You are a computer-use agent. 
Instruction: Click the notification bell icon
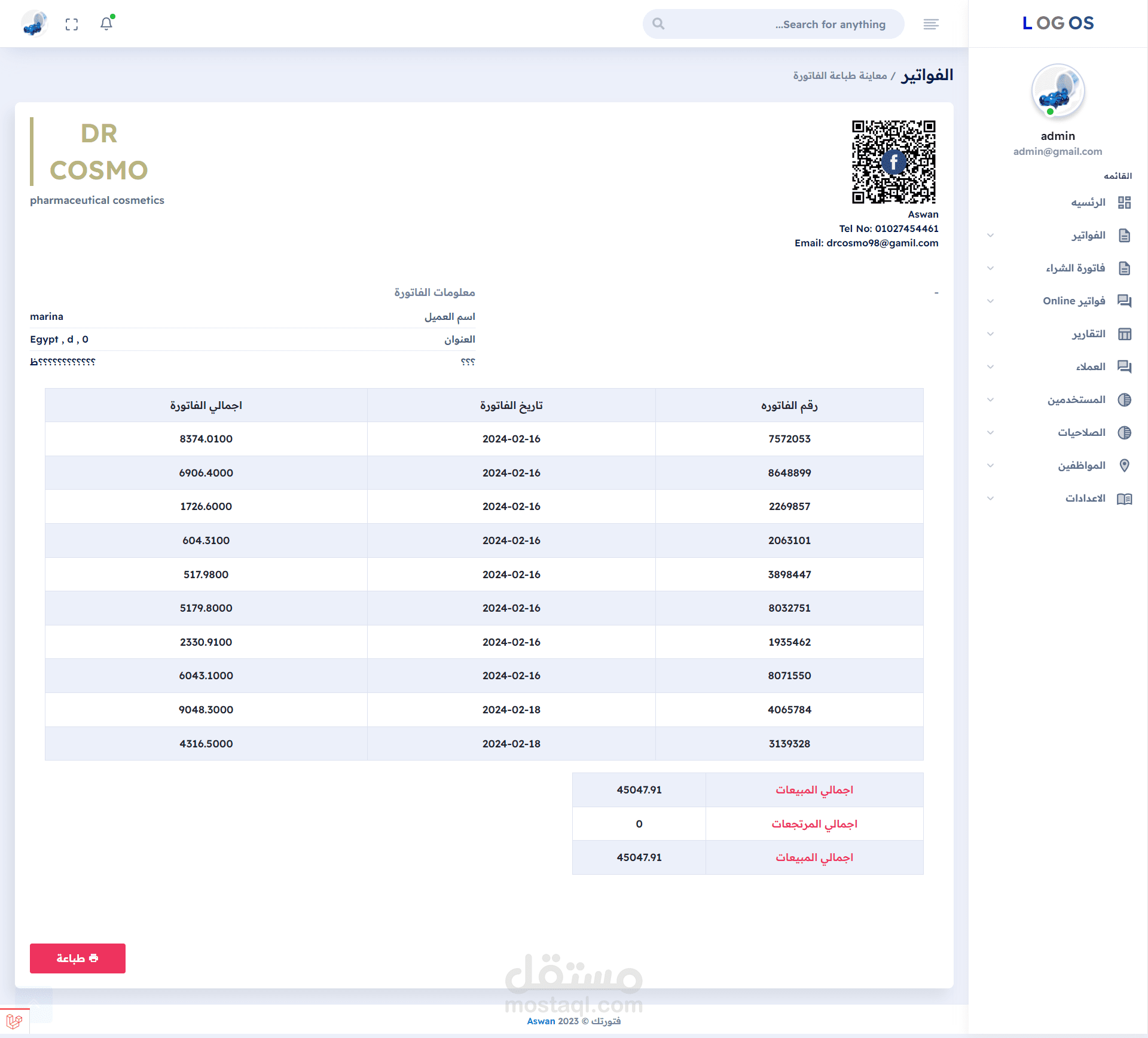(x=106, y=24)
